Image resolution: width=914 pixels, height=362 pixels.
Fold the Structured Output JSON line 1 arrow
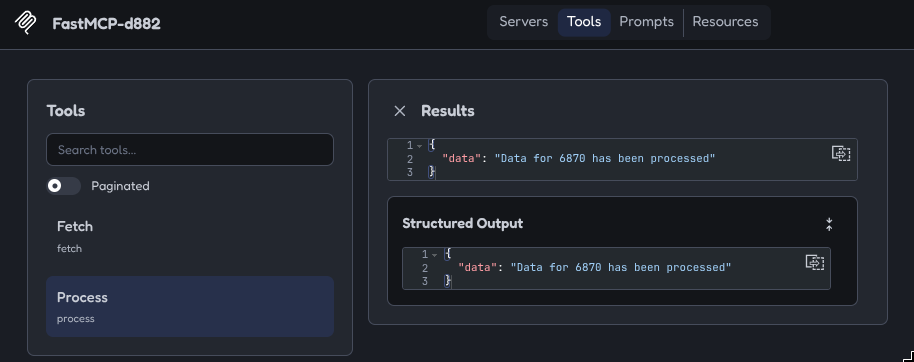434,255
